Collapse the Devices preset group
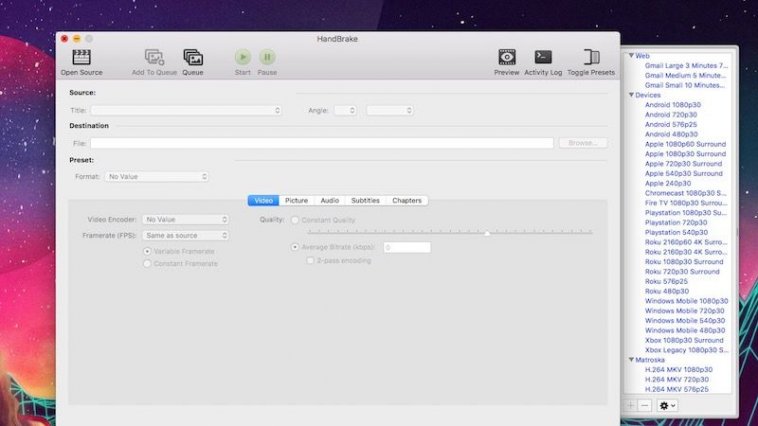Screen dimensions: 758x426 pos(631,95)
